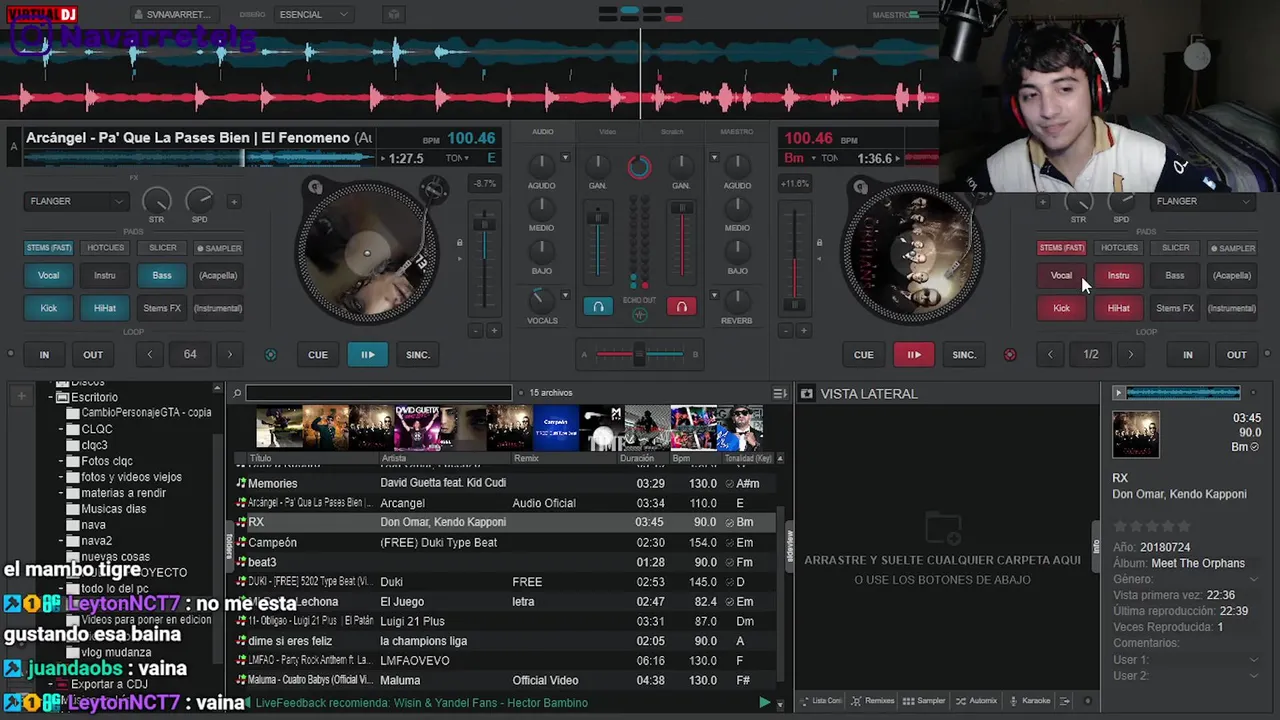This screenshot has width=1280, height=720.
Task: Toggle left deck Kick stem pad
Action: click(x=48, y=308)
